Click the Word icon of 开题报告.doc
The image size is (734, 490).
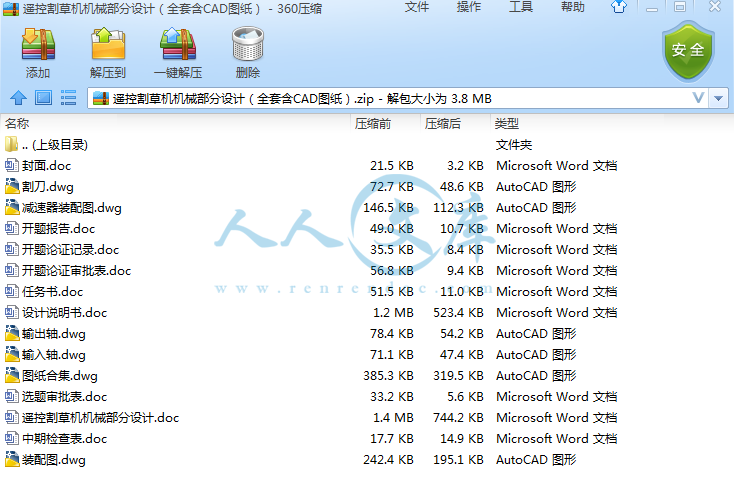click(12, 228)
